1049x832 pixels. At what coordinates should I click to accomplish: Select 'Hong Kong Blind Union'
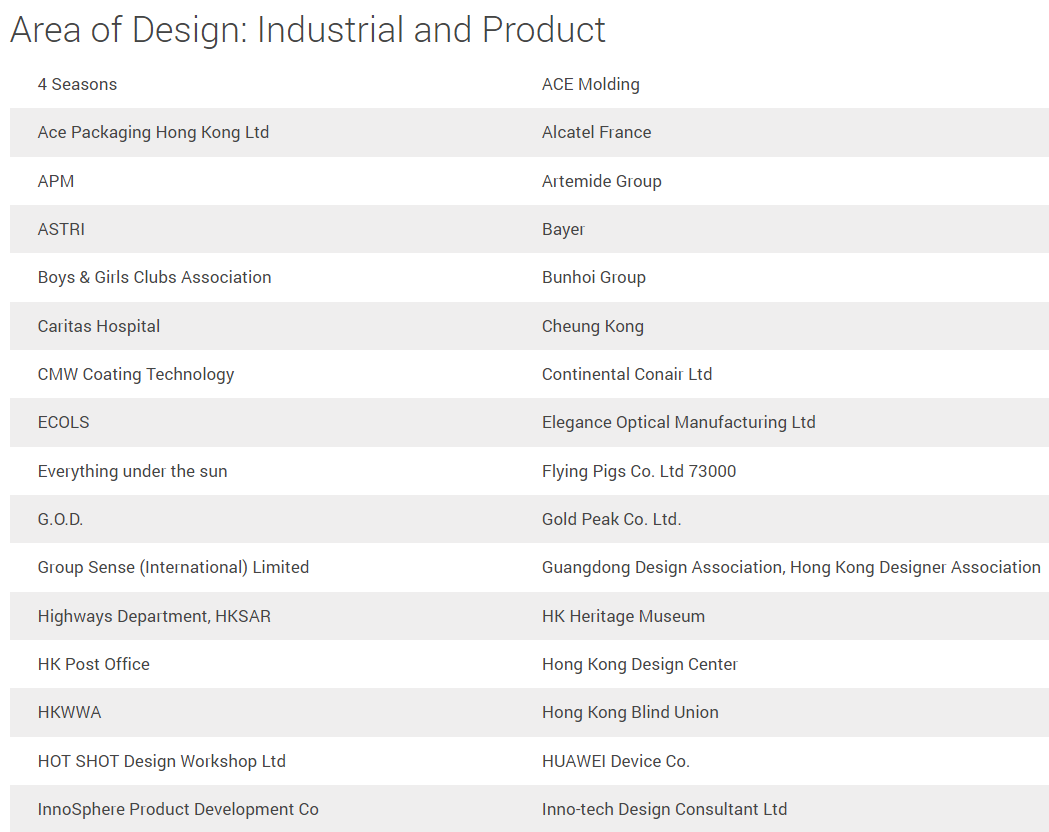coord(630,713)
